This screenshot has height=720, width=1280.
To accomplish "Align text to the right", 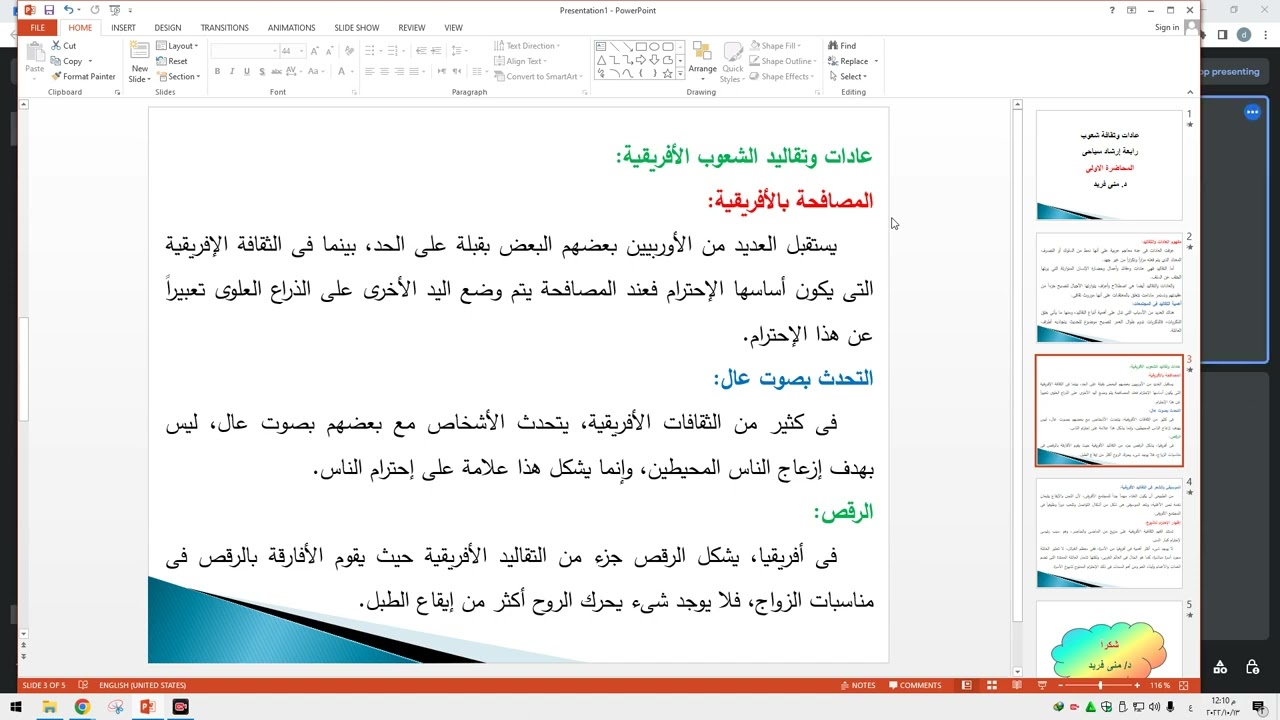I will [x=398, y=71].
